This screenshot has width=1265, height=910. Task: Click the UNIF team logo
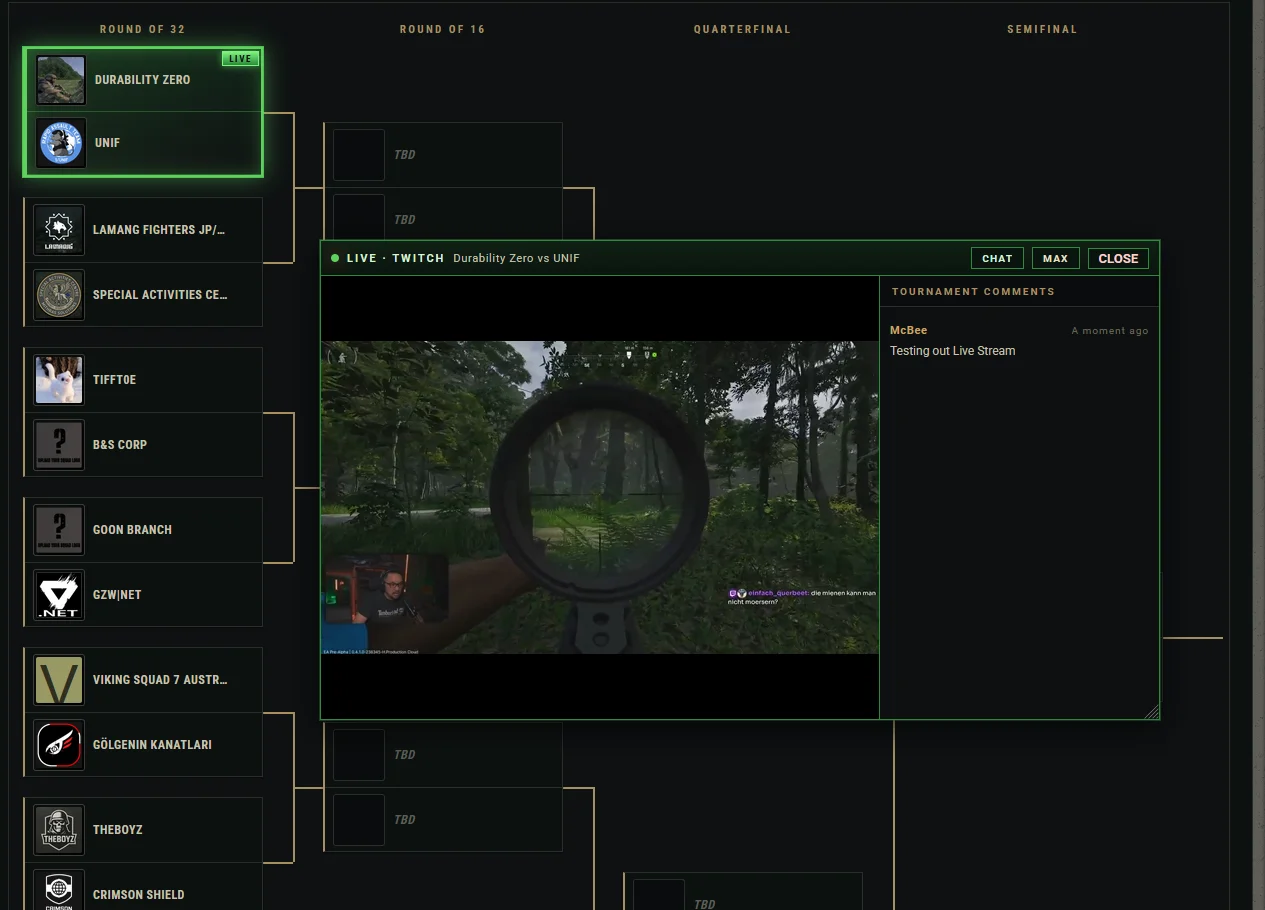point(61,143)
